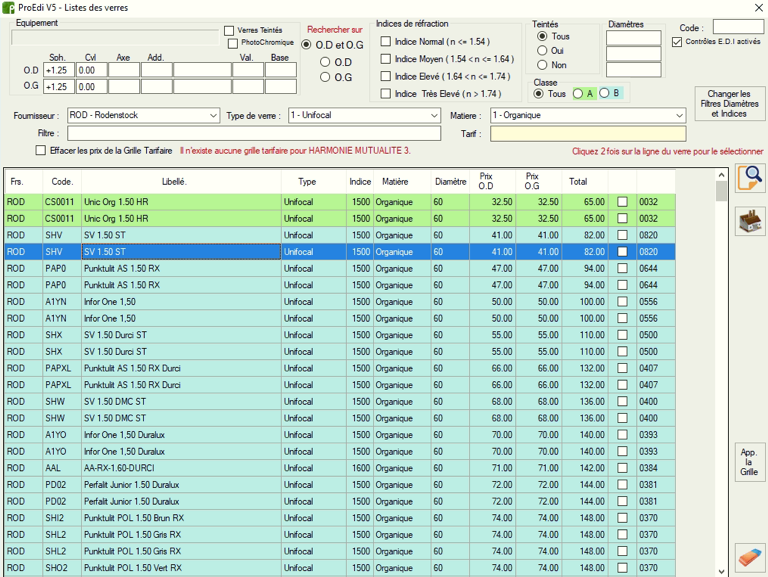The height and width of the screenshot is (577, 768).
Task: Click the O.D Axe input field
Action: [x=124, y=71]
